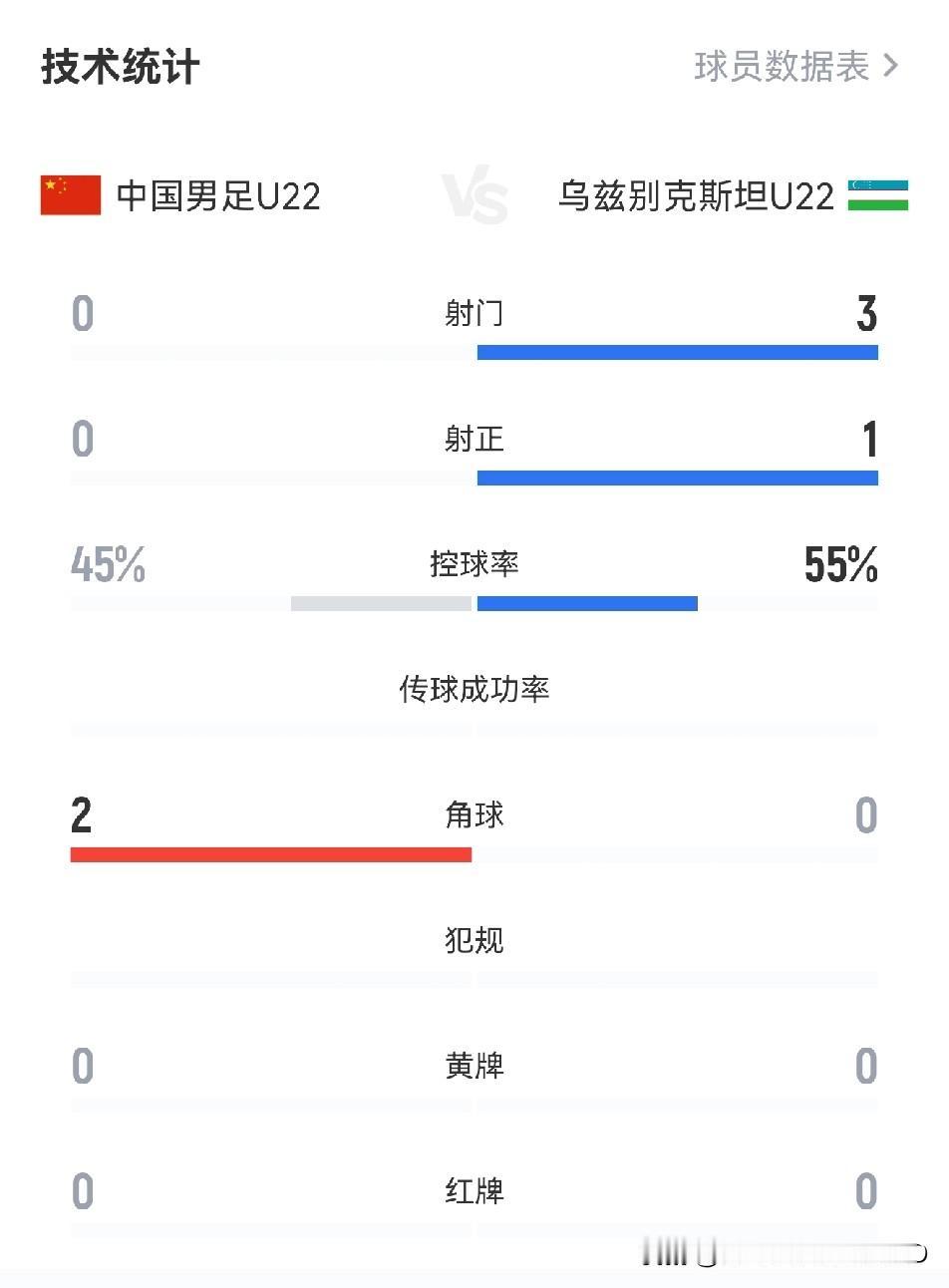949x1288 pixels.
Task: Select team name 乌兹别克斯坦U22
Action: pyautogui.click(x=696, y=195)
